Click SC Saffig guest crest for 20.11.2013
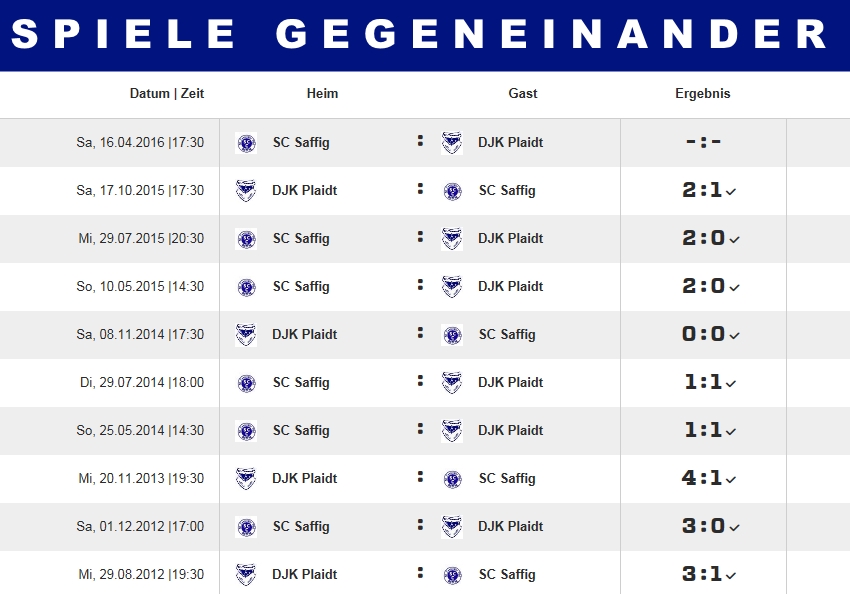Image resolution: width=850 pixels, height=594 pixels. coord(452,479)
